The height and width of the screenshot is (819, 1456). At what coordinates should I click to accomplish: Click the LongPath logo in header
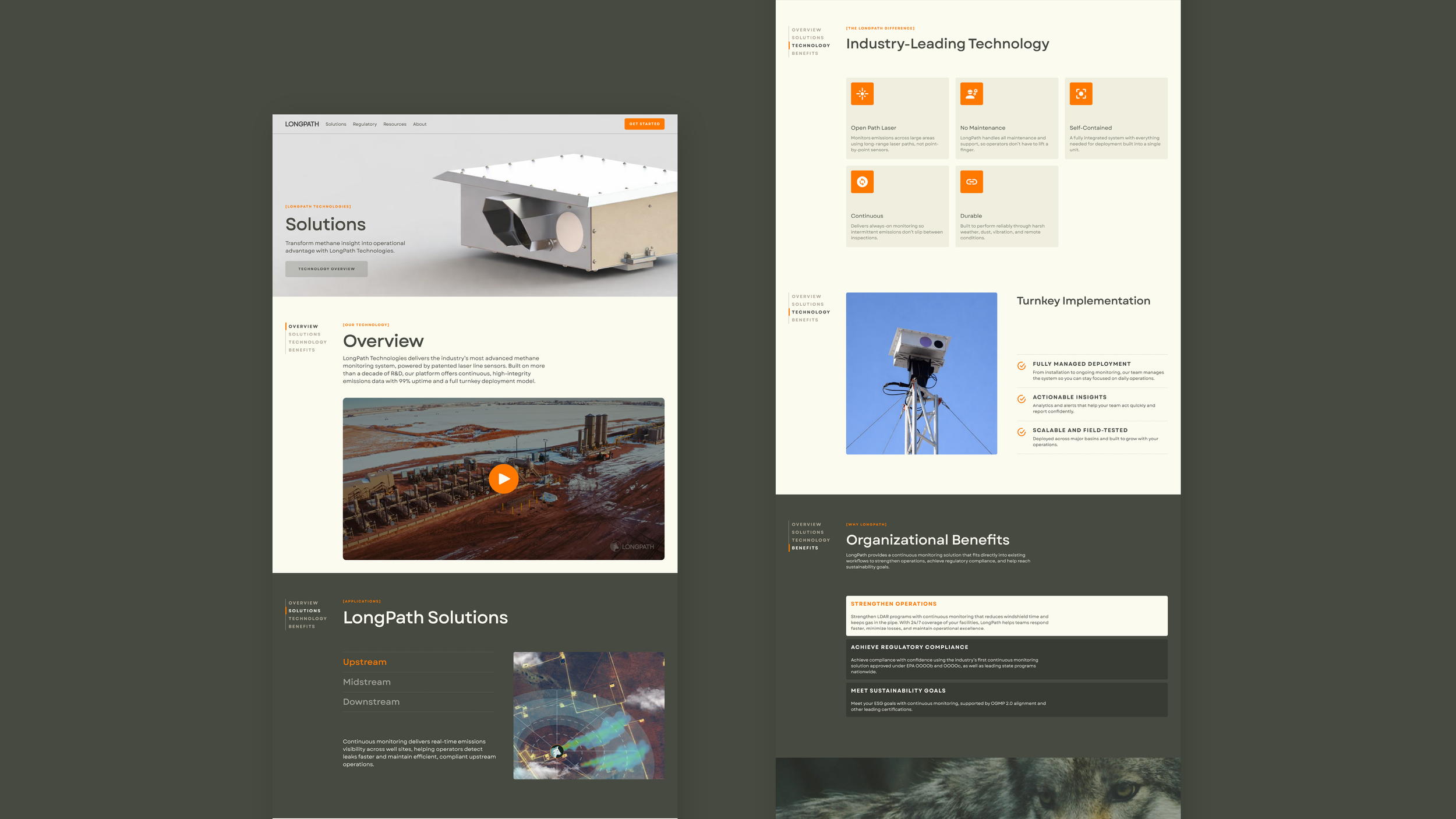point(302,124)
